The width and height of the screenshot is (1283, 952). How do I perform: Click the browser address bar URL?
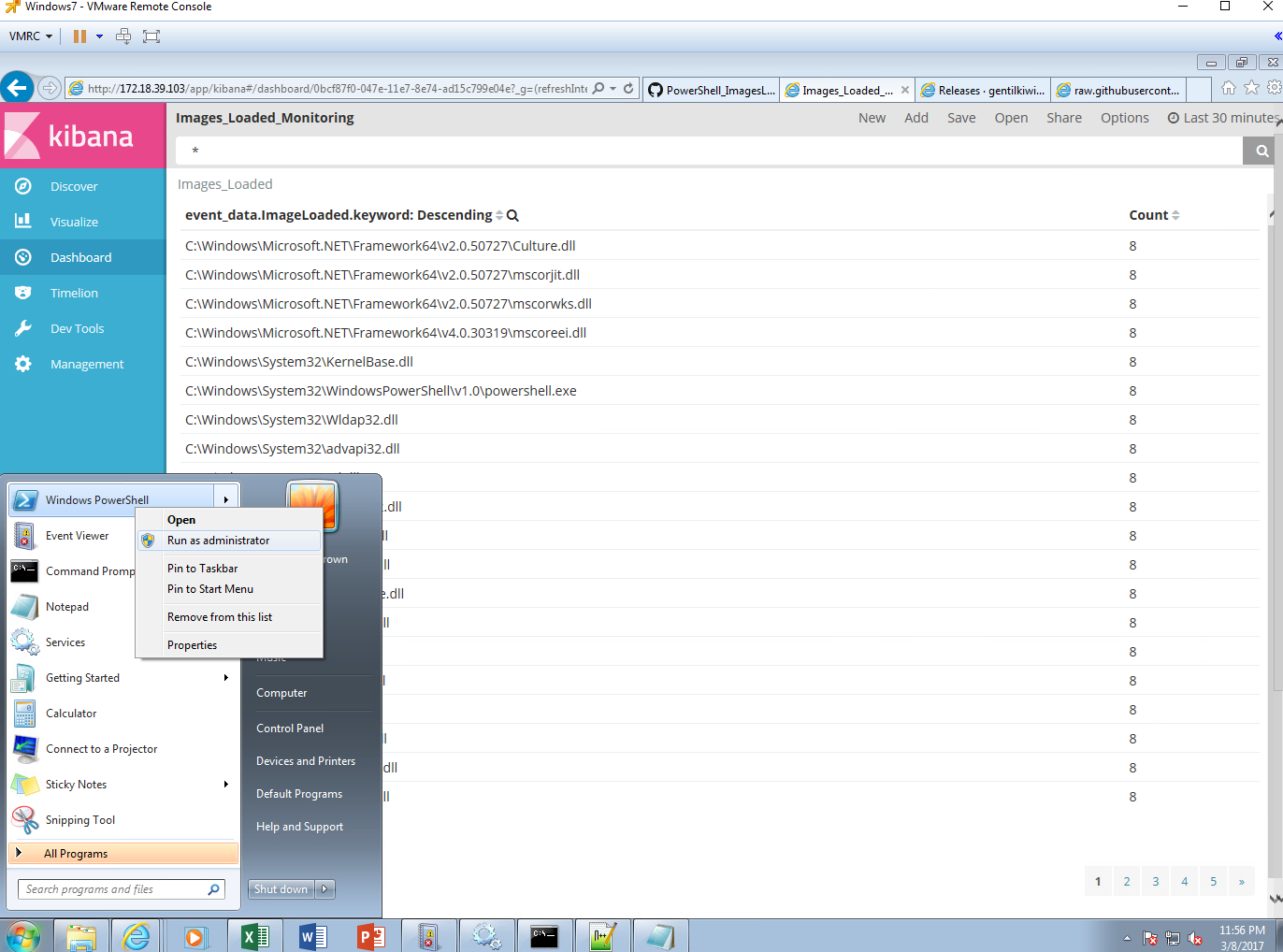point(337,89)
